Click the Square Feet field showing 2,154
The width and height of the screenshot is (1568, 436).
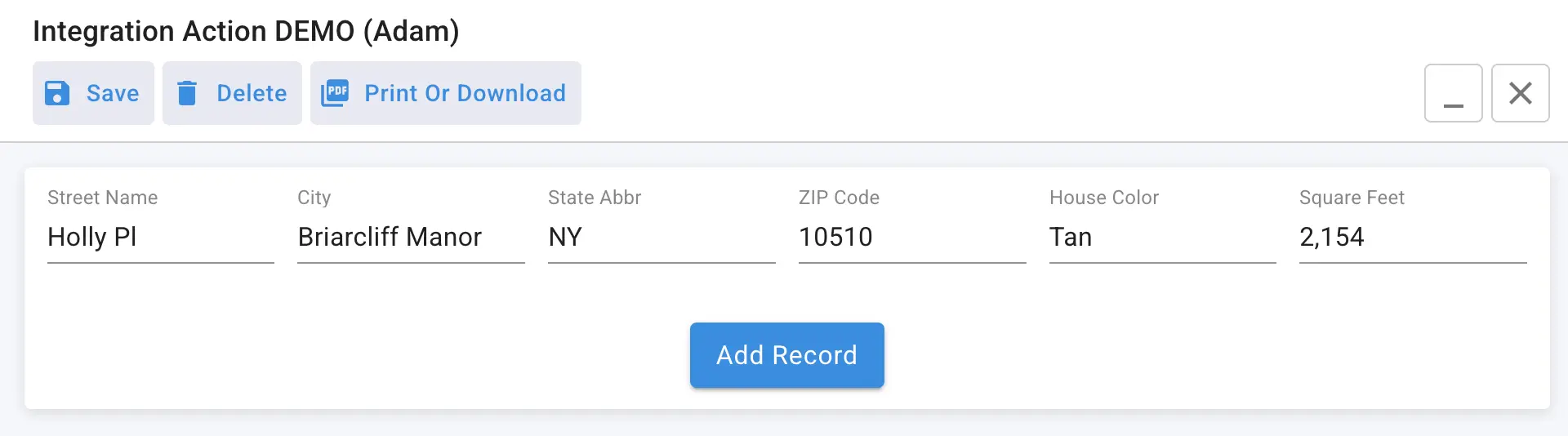[x=1412, y=238]
